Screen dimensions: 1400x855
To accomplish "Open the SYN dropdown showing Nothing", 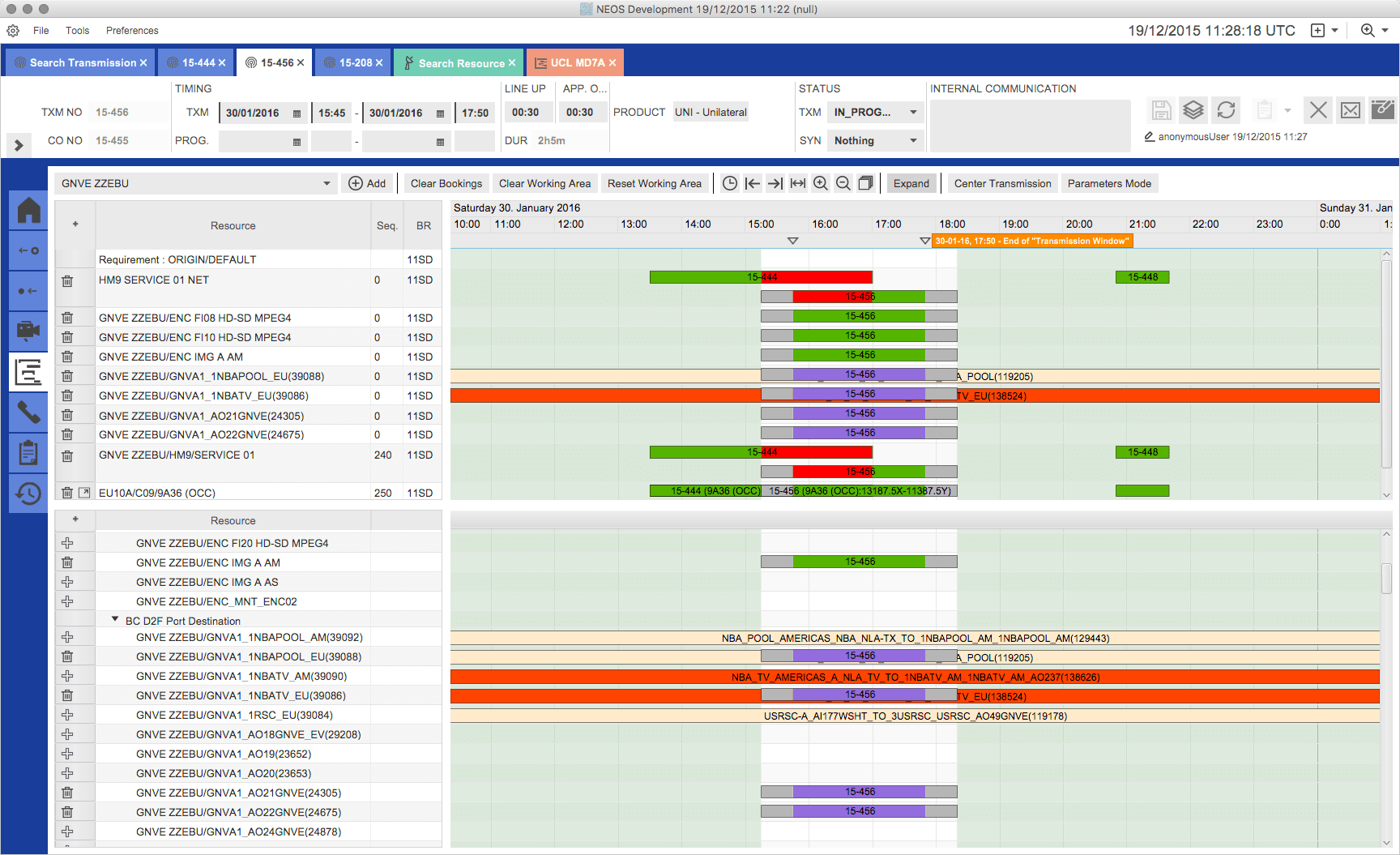I will (875, 141).
